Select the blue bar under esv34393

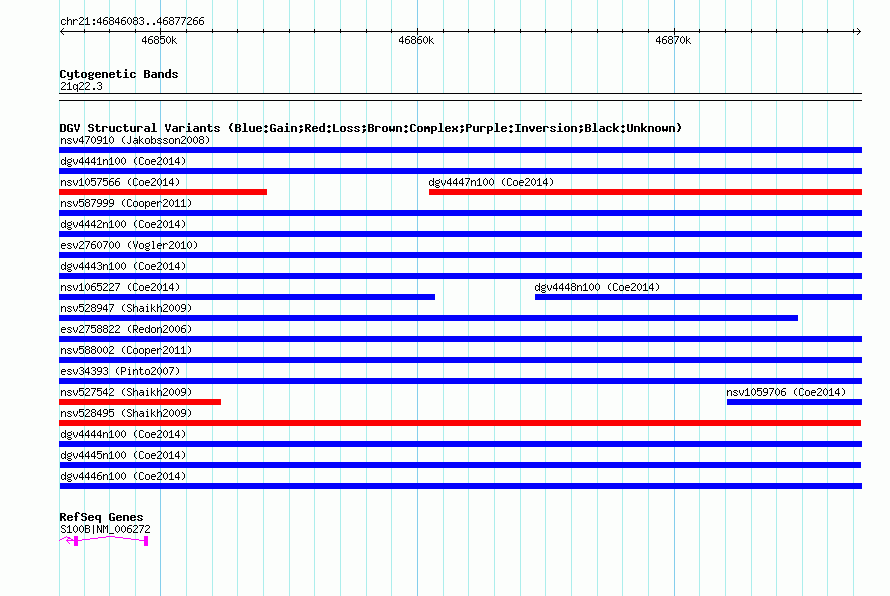(x=460, y=381)
